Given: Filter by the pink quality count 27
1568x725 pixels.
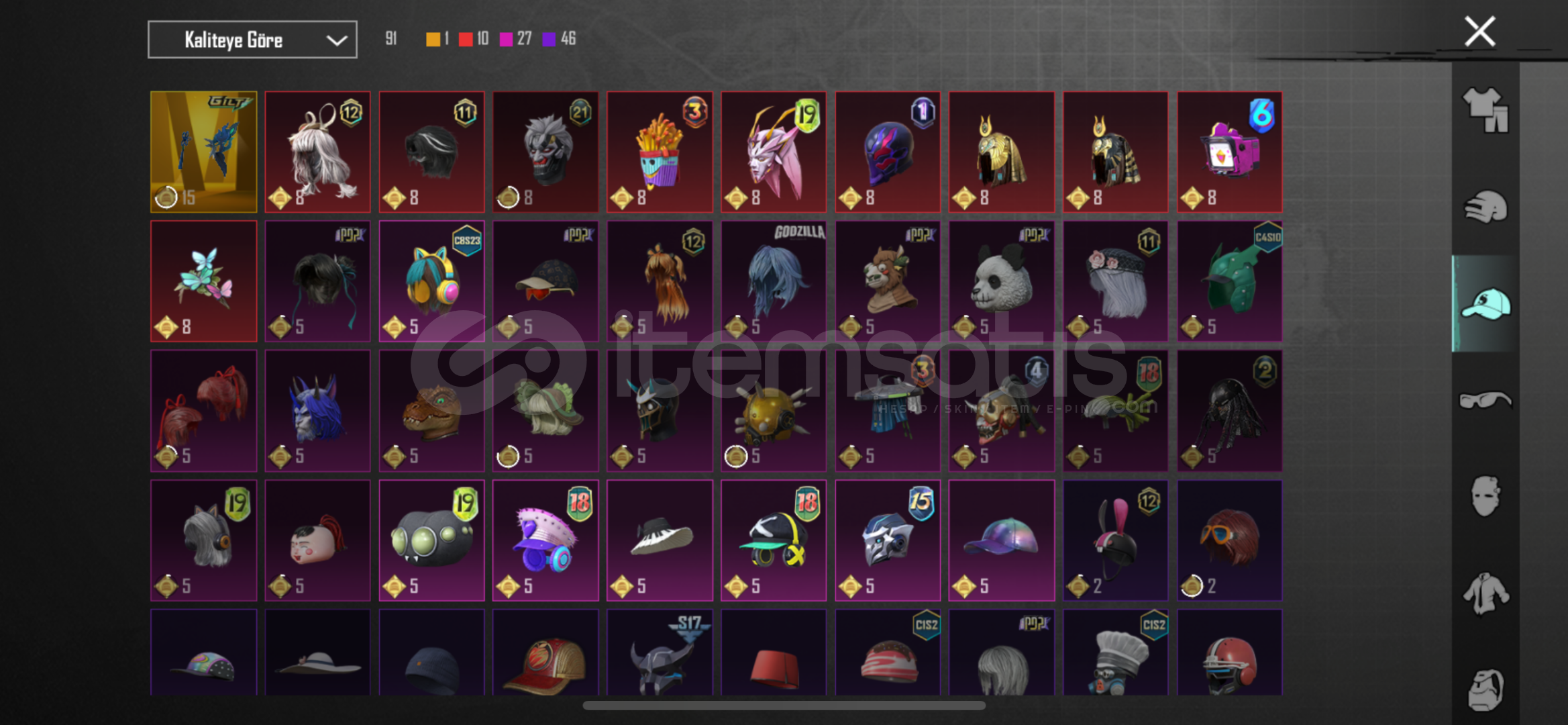Looking at the screenshot, I should point(515,39).
